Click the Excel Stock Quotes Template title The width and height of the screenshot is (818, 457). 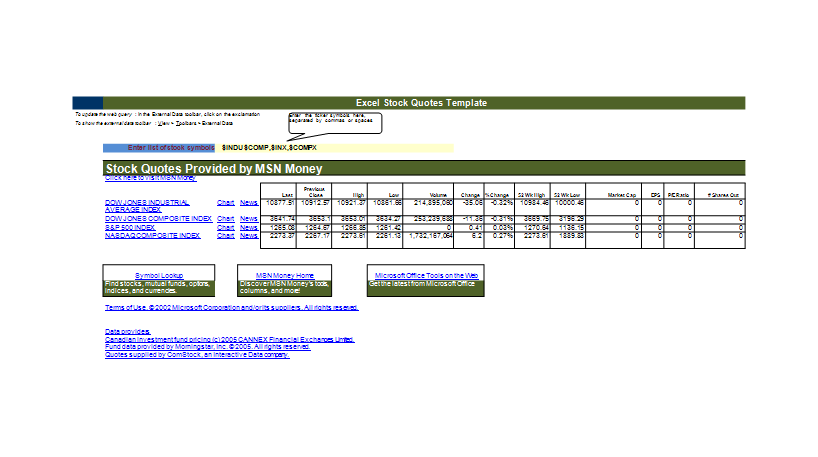pyautogui.click(x=422, y=103)
